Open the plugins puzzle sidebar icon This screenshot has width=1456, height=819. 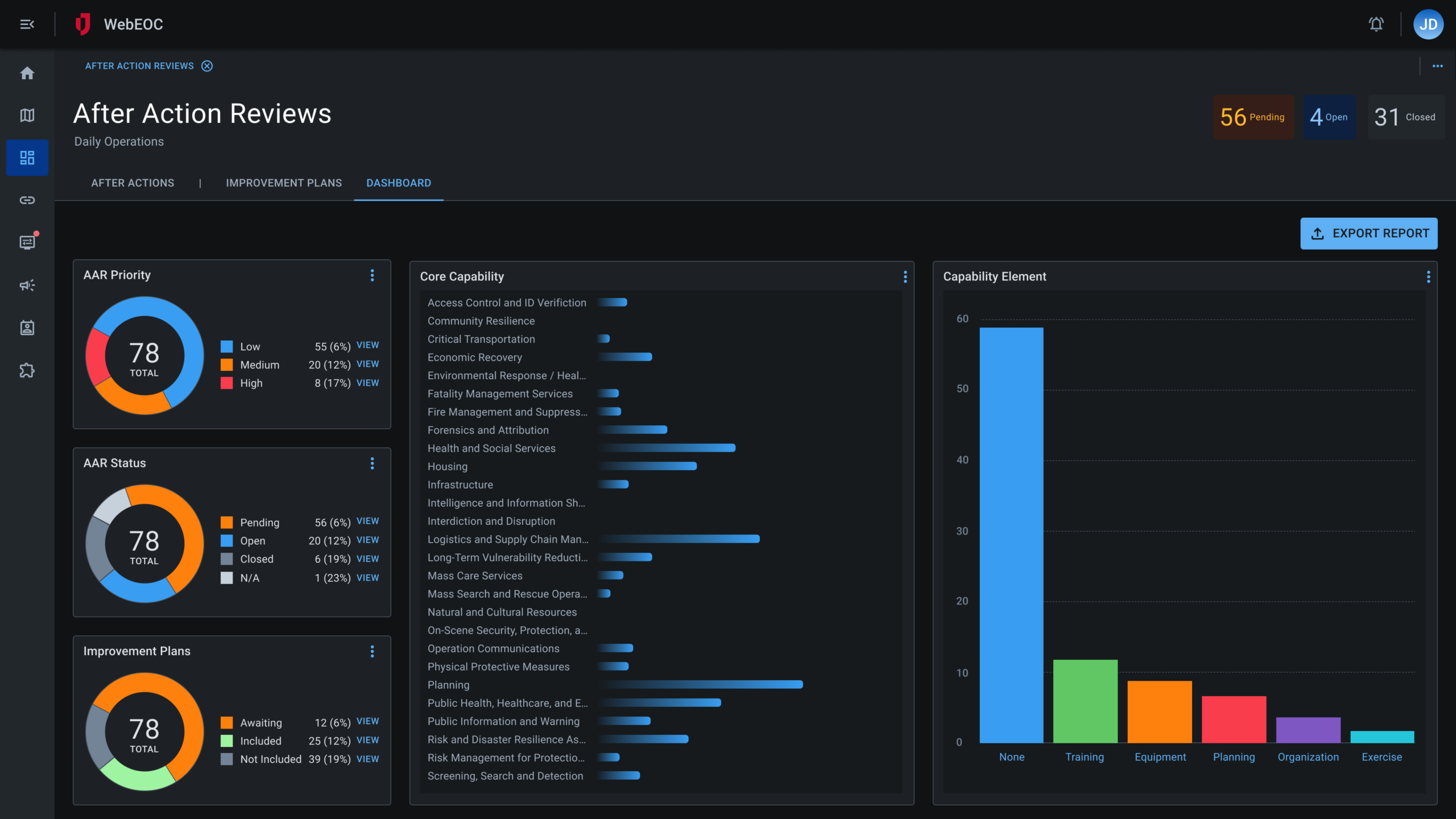coord(27,370)
